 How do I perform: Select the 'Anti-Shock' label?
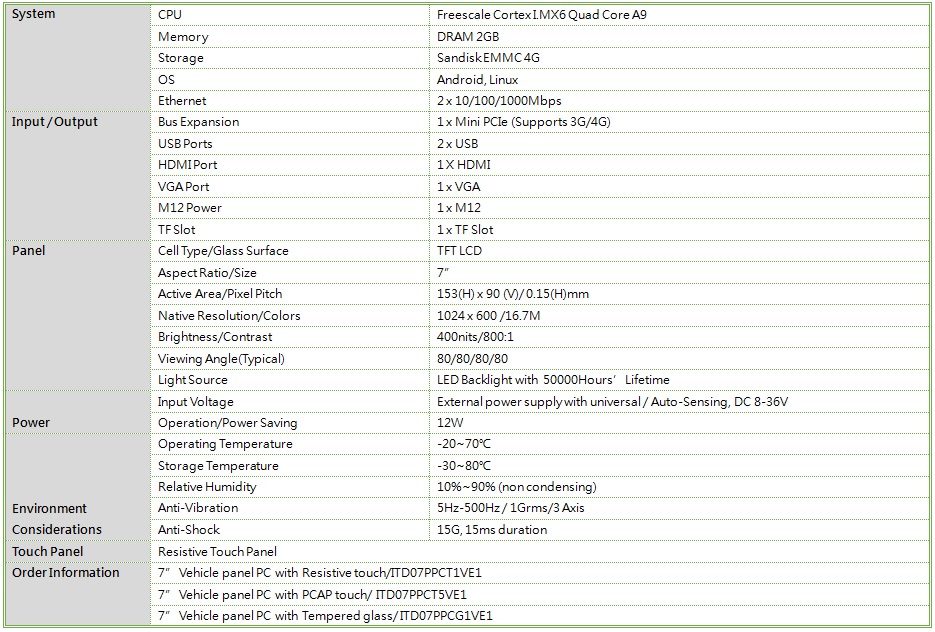189,529
